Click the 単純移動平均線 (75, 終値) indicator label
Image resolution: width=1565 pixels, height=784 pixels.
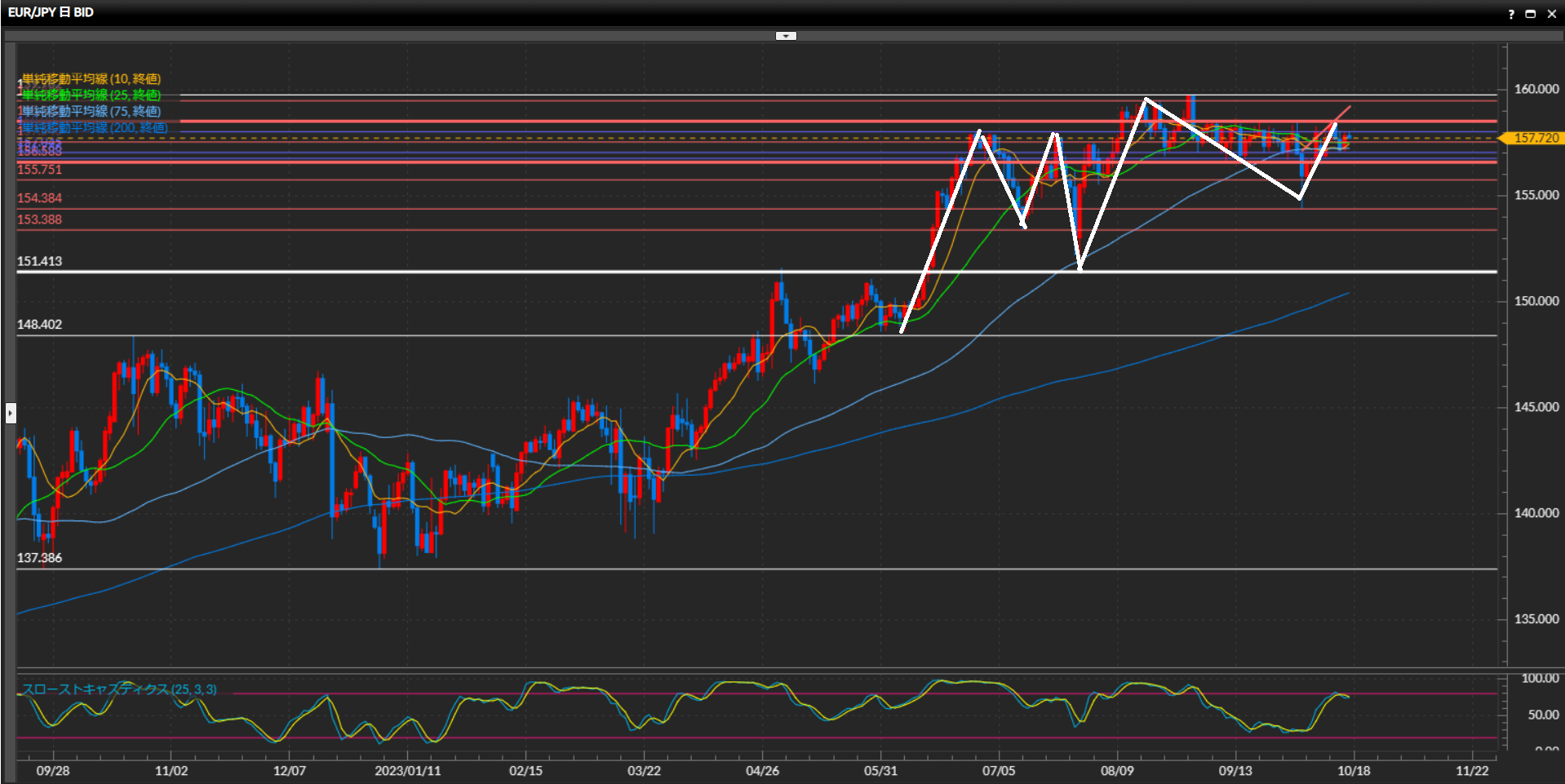[91, 112]
